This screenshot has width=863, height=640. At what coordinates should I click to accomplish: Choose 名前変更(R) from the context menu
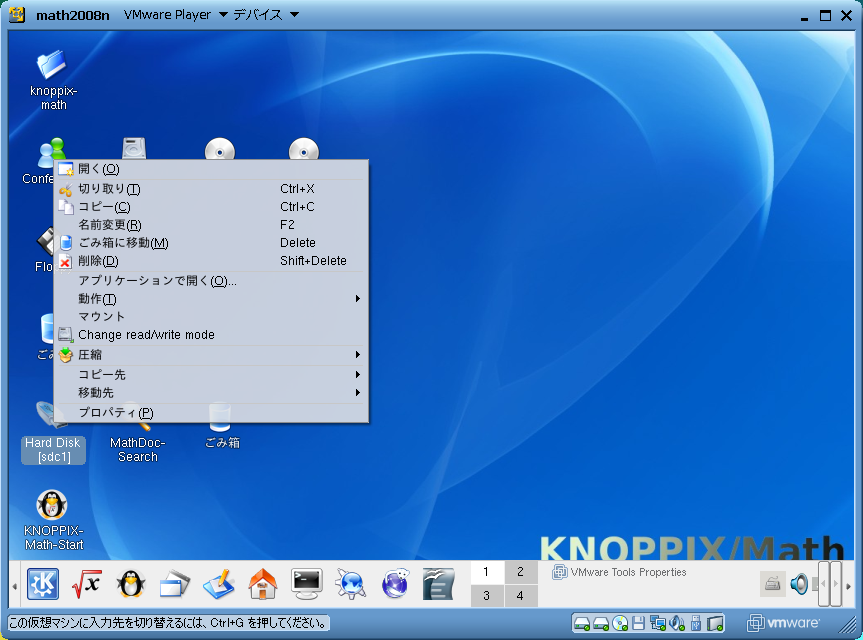click(x=211, y=225)
